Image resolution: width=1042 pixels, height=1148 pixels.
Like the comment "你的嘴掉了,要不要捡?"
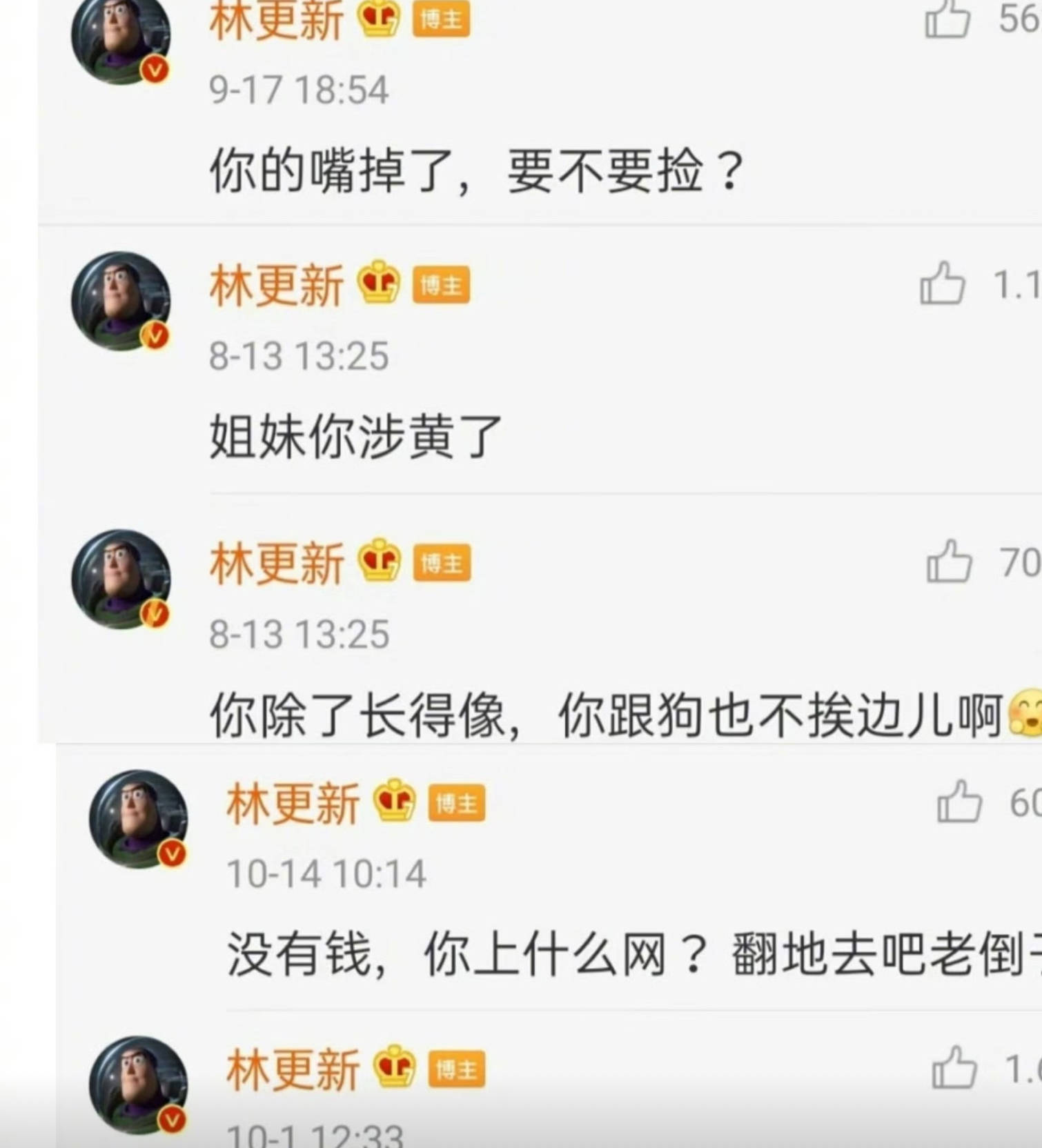click(947, 19)
